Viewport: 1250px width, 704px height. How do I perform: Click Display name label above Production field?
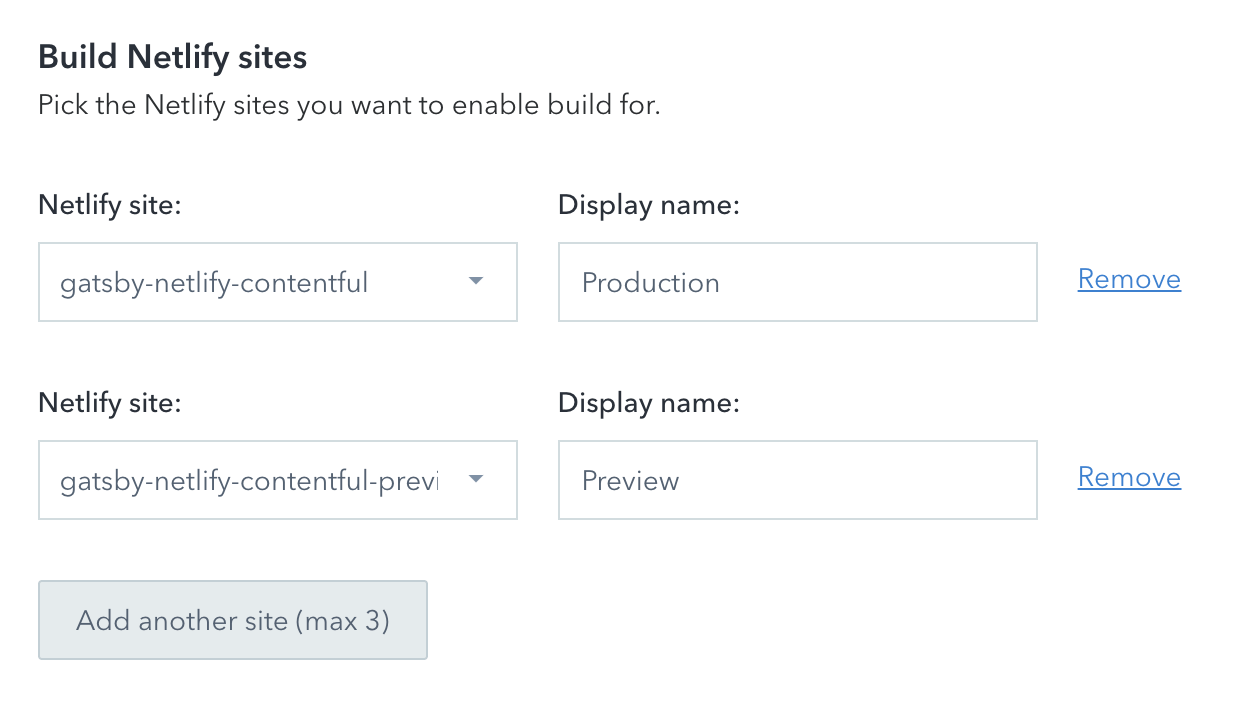(x=648, y=205)
